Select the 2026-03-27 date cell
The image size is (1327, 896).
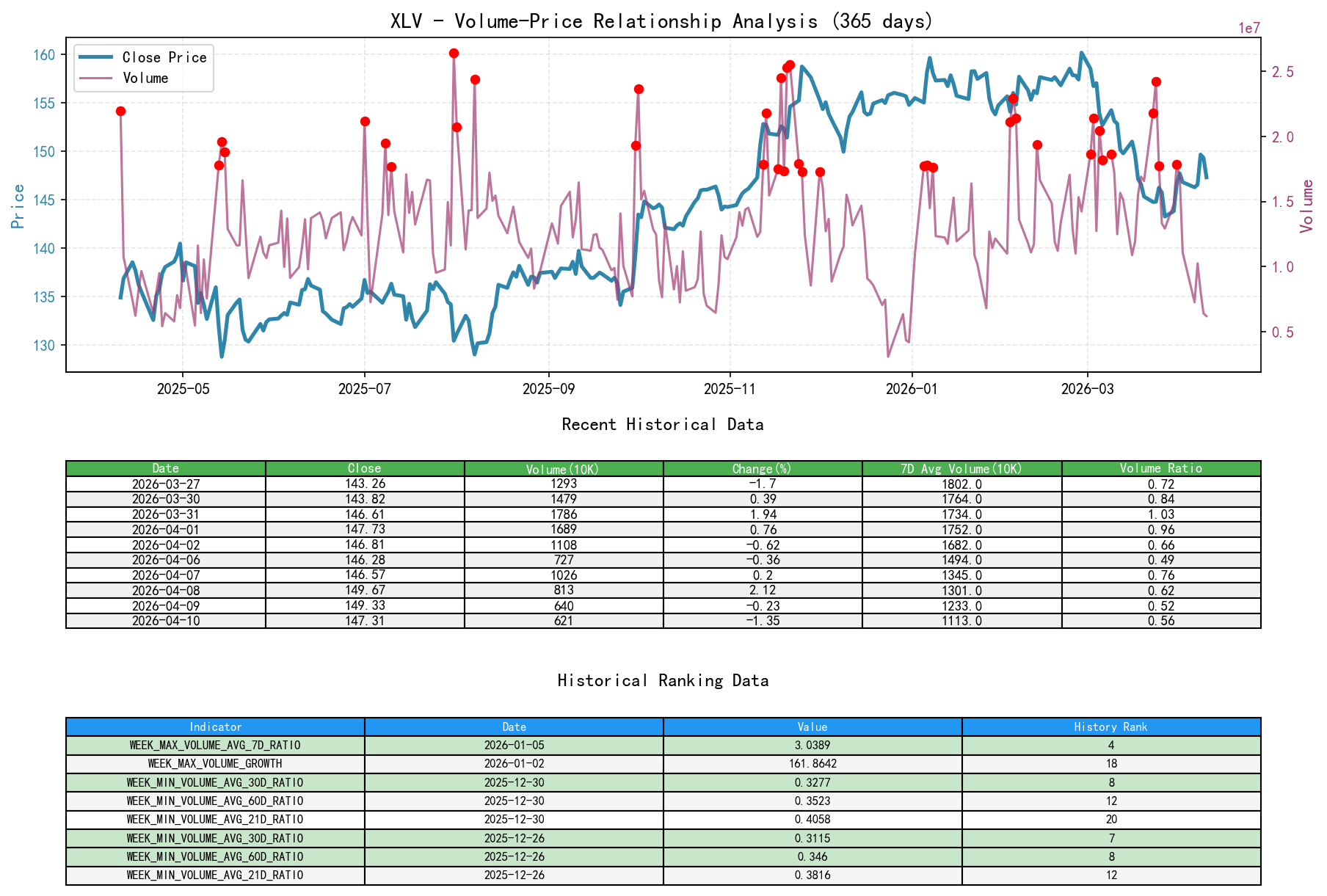166,484
